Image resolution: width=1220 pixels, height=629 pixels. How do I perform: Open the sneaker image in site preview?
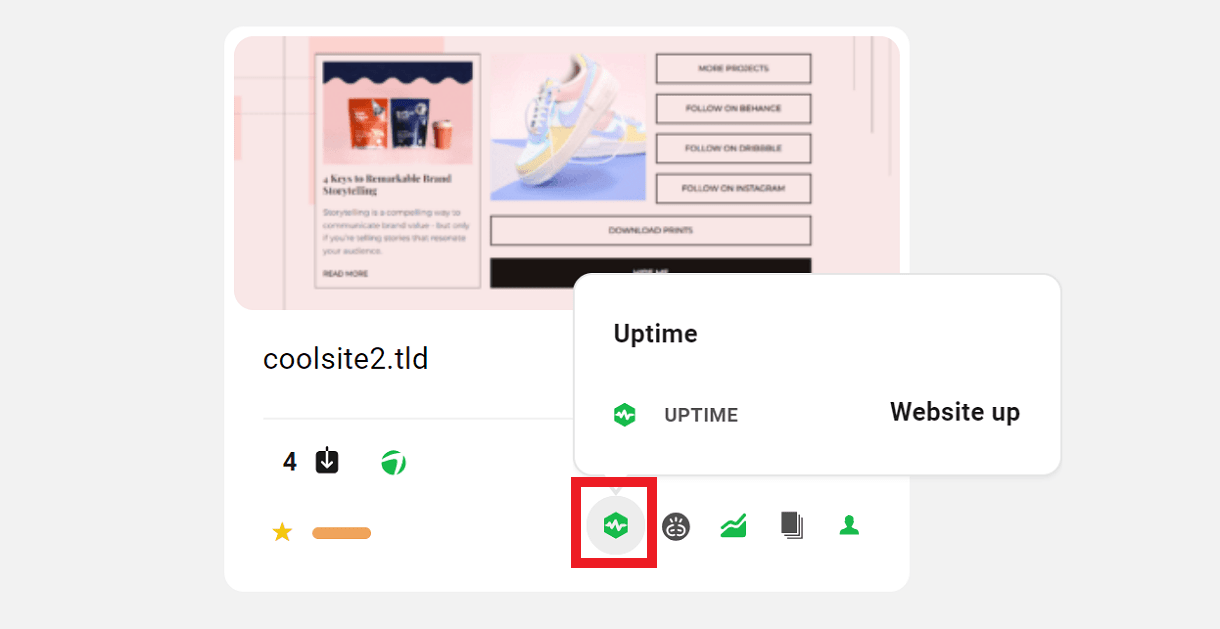click(568, 127)
